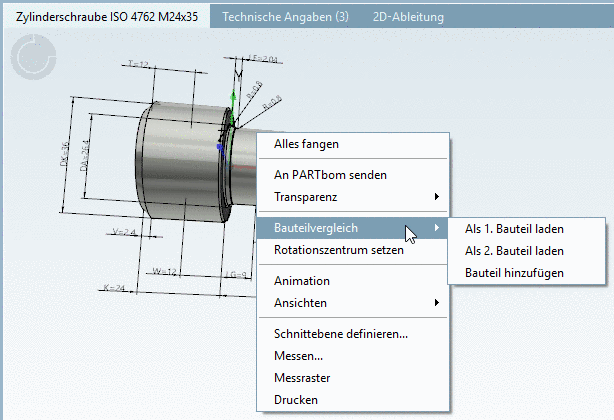Screen dimensions: 614x420
Task: Choose Messen... entry
Action: coord(352,356)
